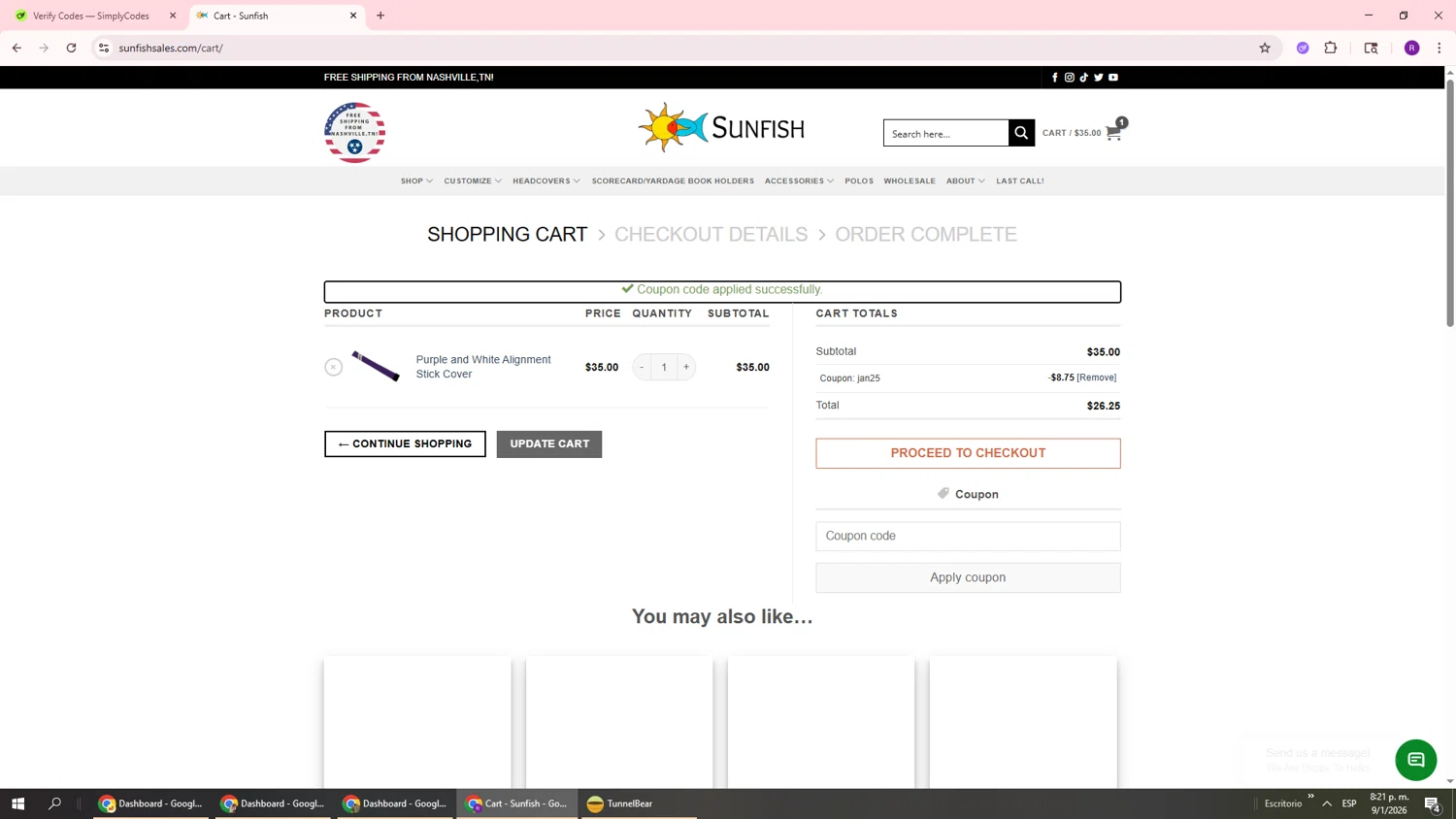Expand the About menu
This screenshot has width=1456, height=819.
966,181
